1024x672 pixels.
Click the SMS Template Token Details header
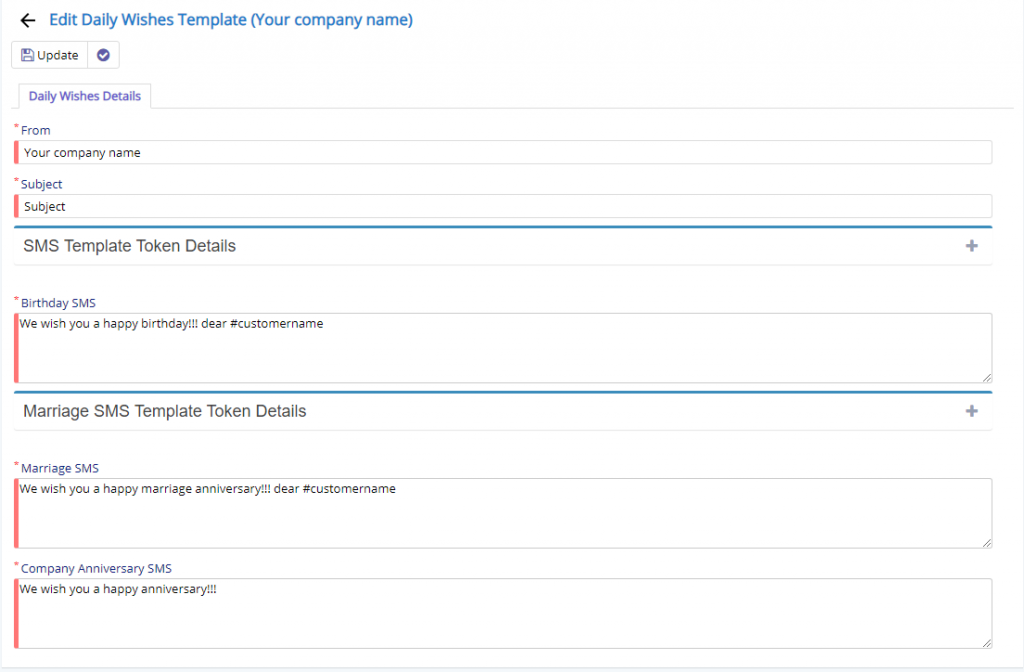click(x=503, y=246)
